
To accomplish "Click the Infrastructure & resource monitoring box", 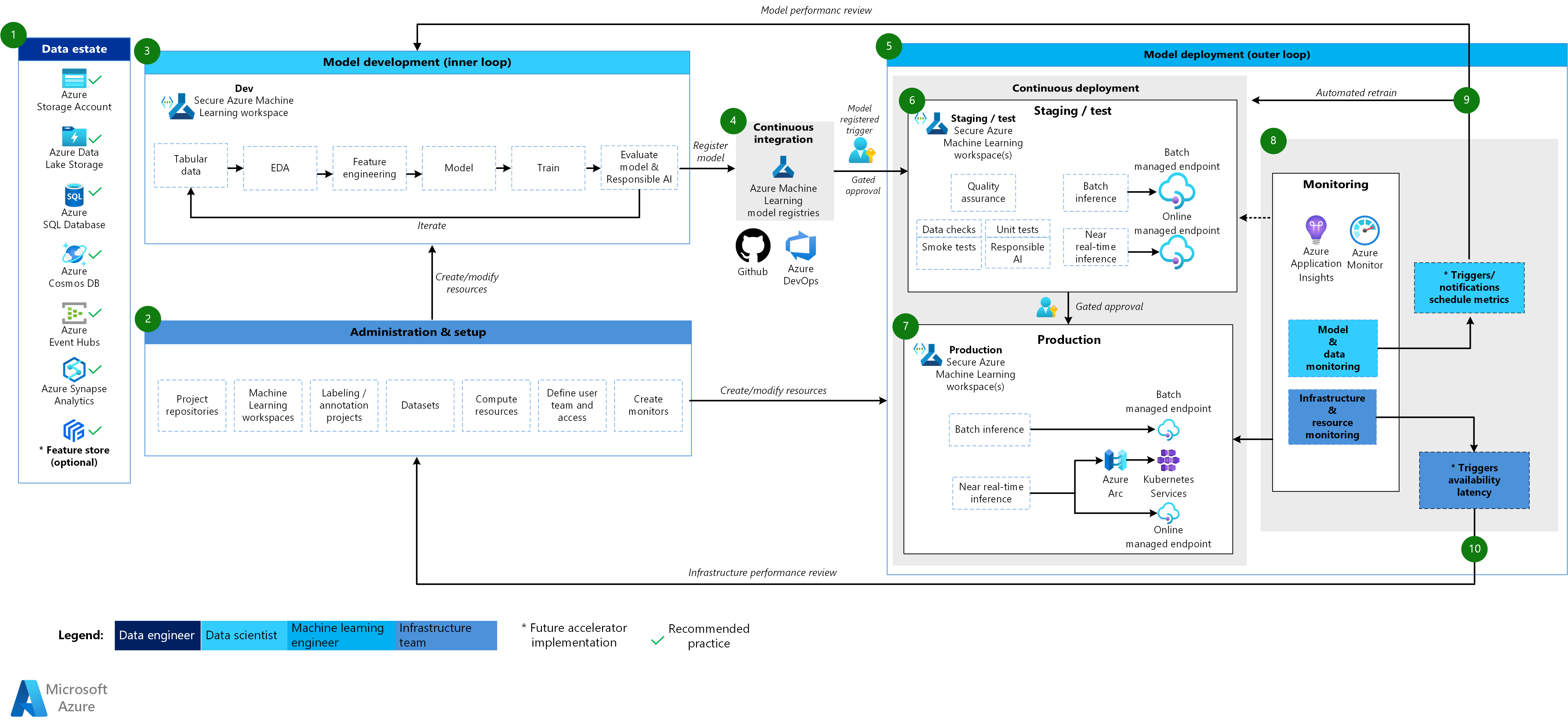I will pyautogui.click(x=1332, y=416).
